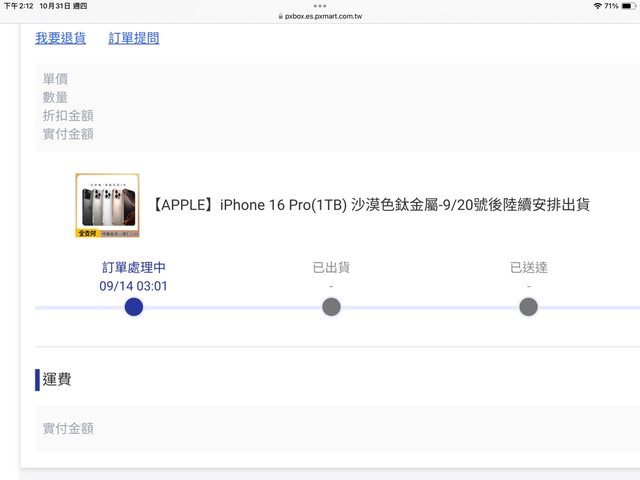Tap the battery status icon

[629, 6]
